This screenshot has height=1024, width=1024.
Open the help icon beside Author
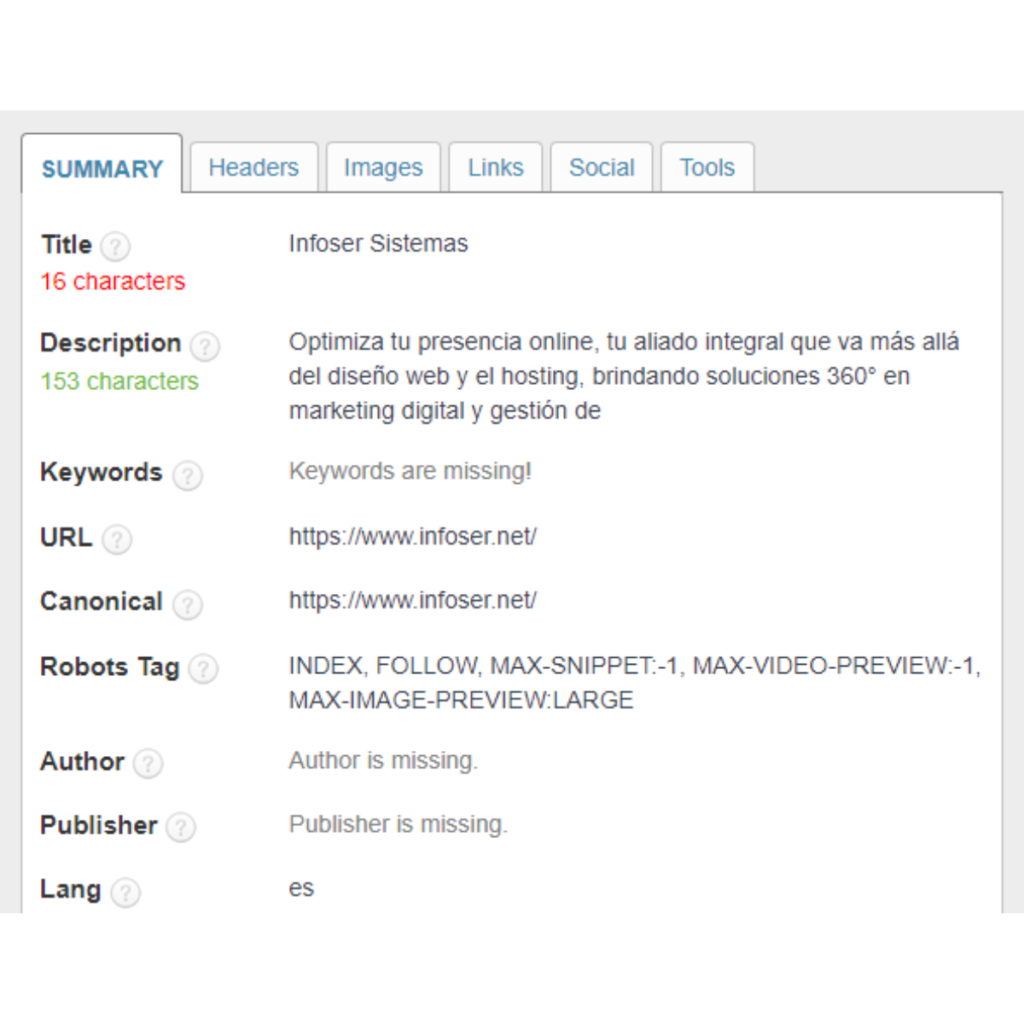[148, 763]
